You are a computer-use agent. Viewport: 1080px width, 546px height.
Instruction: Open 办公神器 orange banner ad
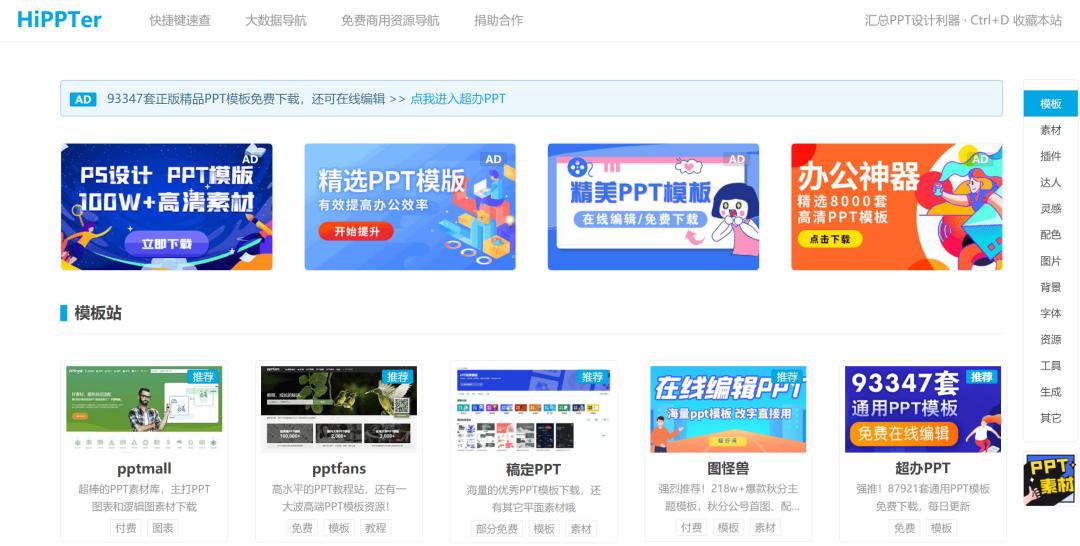tap(897, 207)
